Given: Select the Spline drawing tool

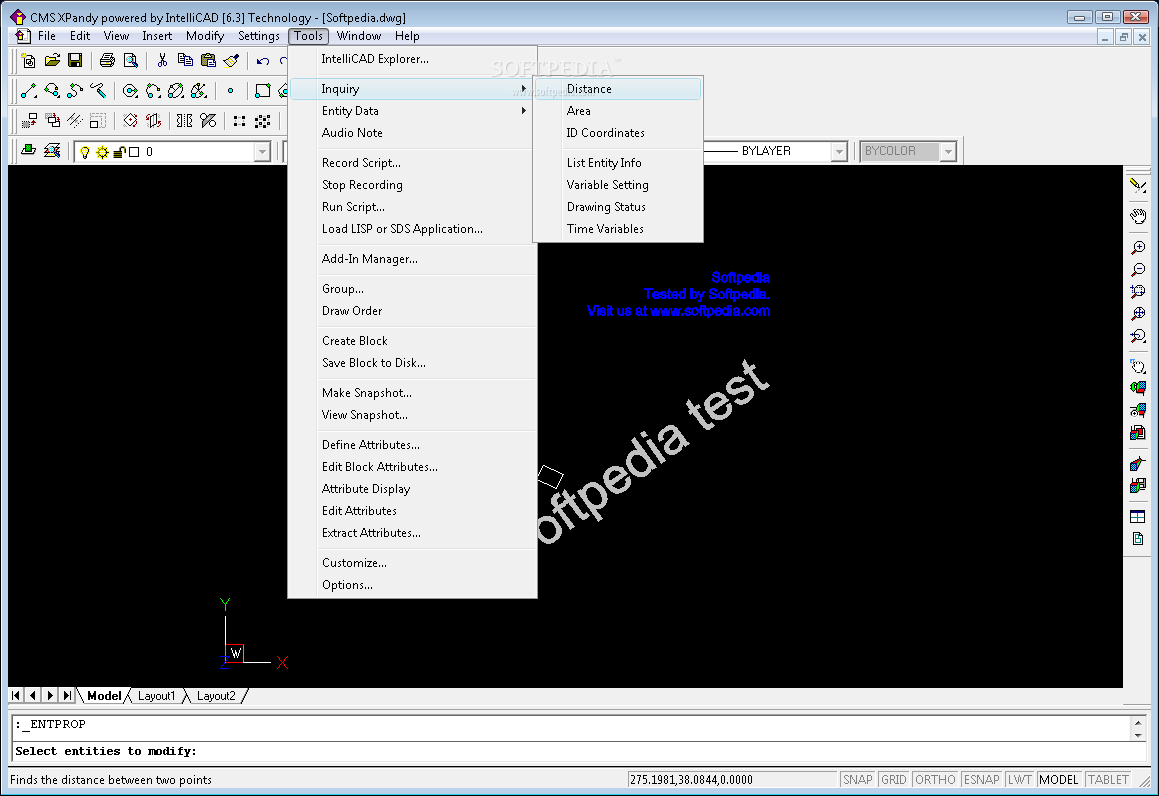Looking at the screenshot, I should coord(75,91).
